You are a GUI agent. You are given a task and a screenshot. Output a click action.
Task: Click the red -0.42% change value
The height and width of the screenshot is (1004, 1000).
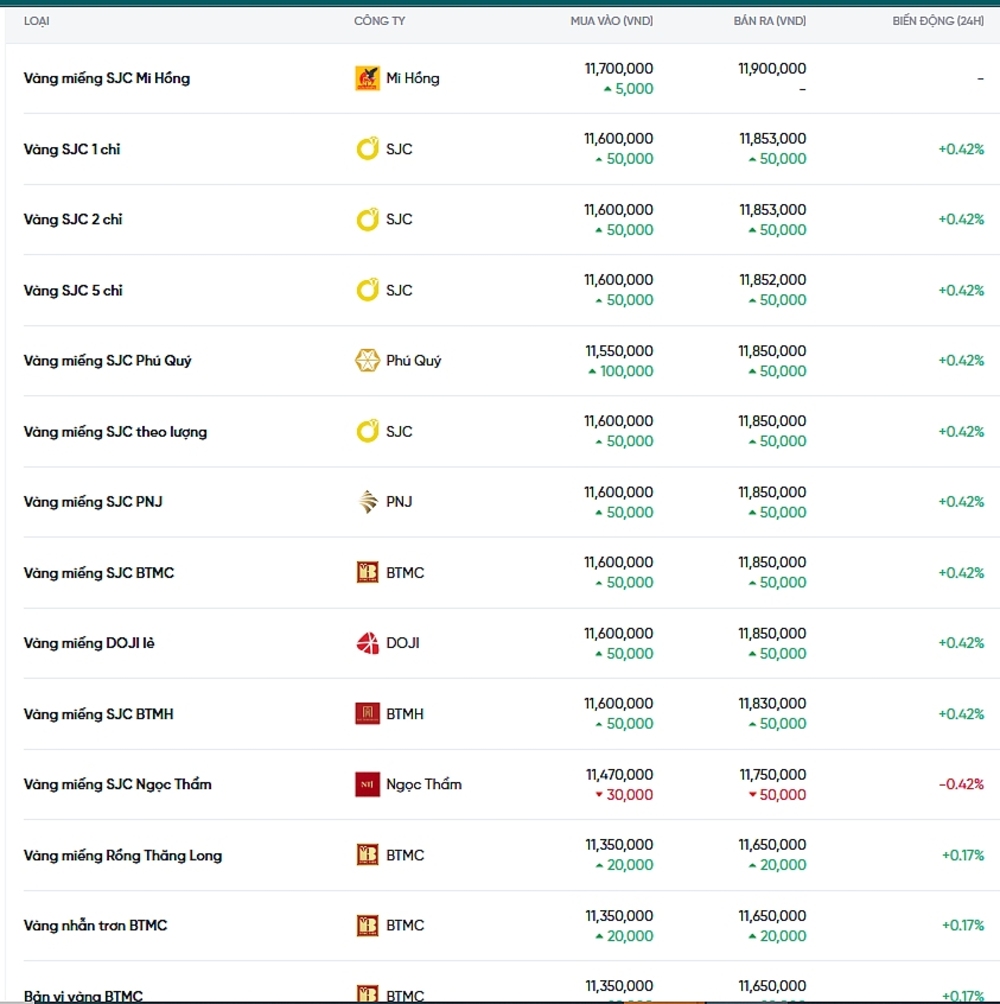tap(960, 785)
